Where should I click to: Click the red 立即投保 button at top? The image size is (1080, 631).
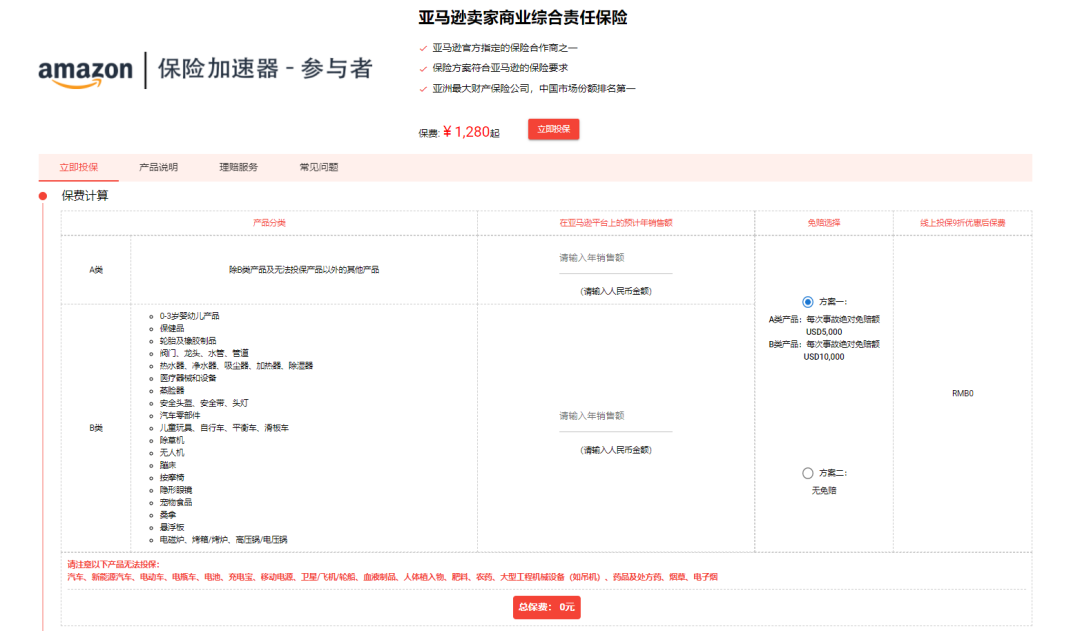coord(554,129)
